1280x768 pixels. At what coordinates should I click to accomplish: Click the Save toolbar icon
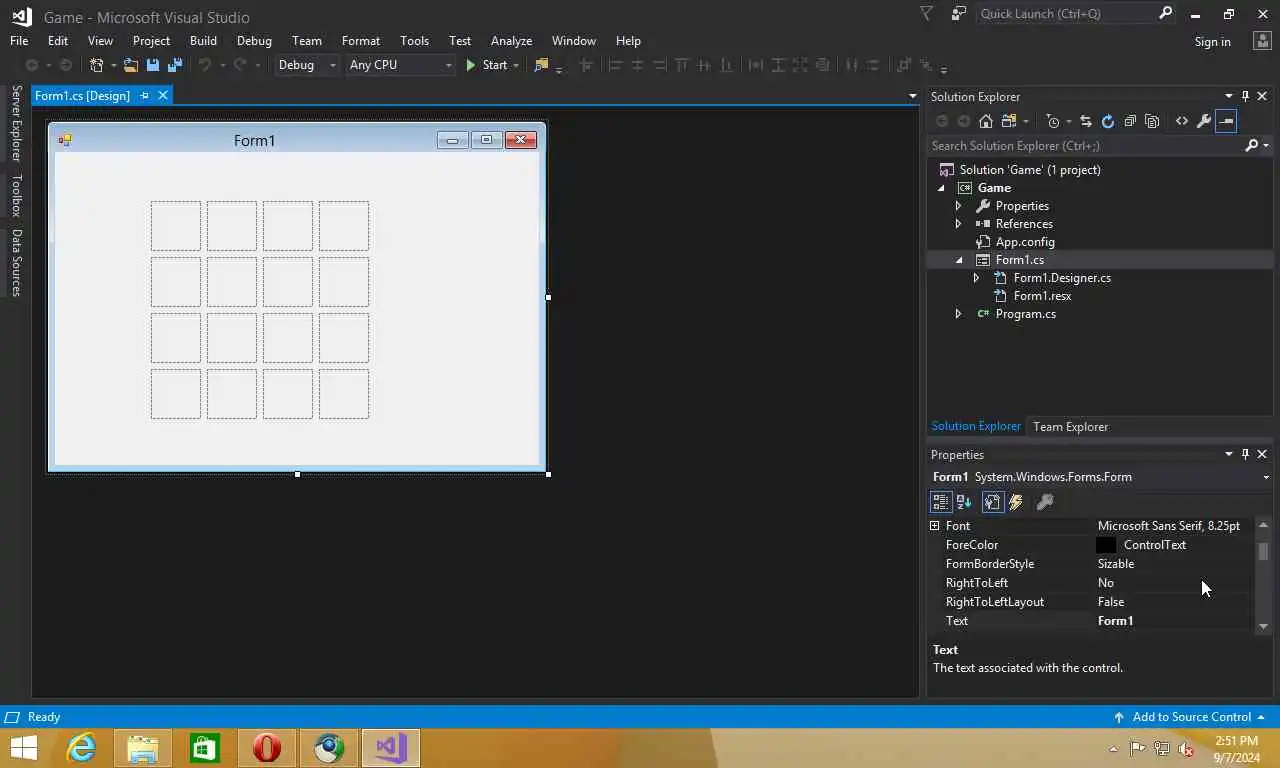[153, 65]
